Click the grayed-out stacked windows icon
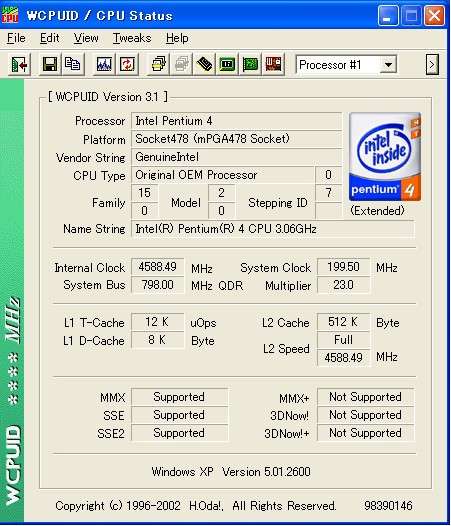 pos(182,64)
